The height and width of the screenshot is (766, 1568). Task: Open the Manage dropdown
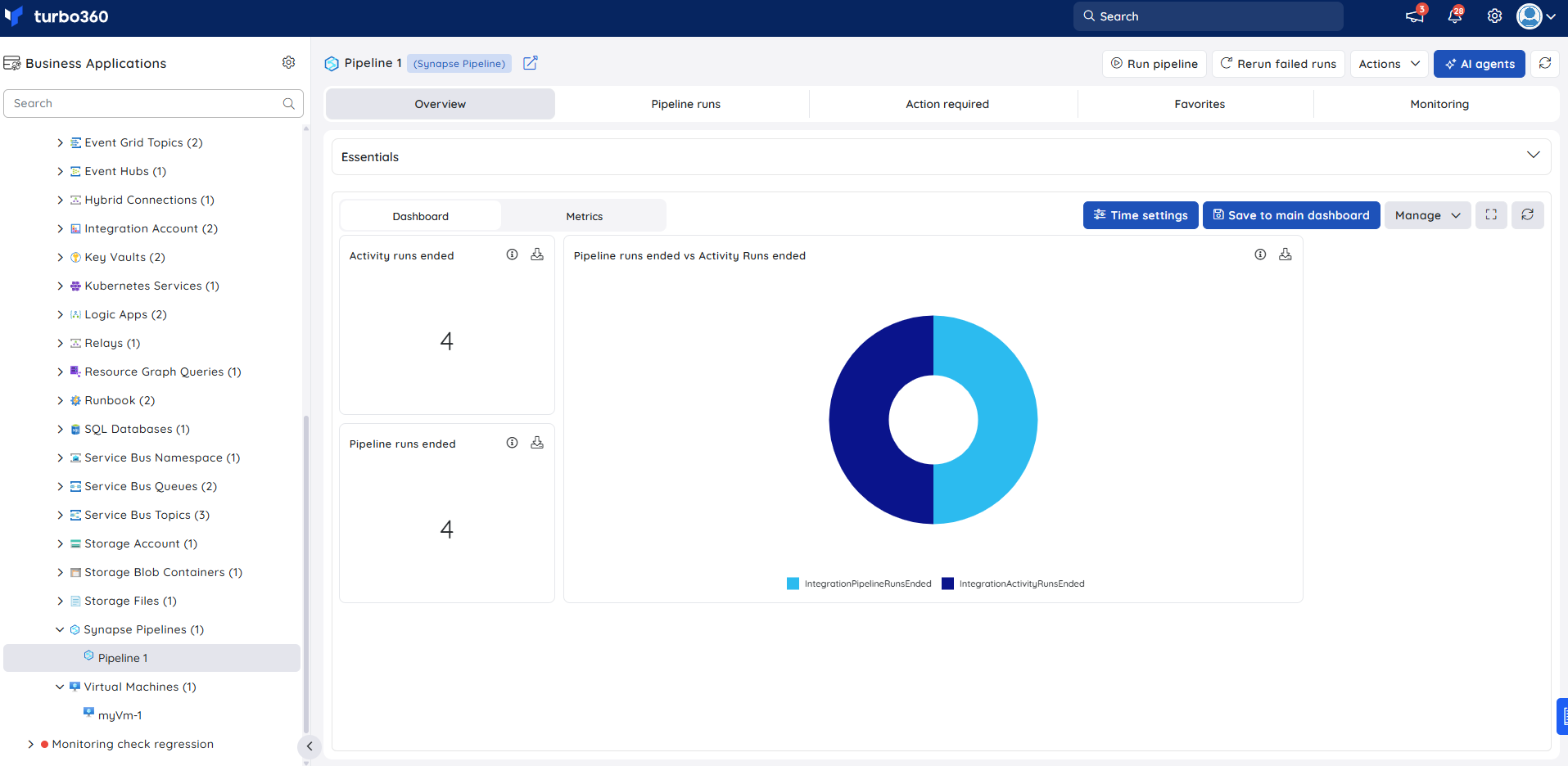1427,214
